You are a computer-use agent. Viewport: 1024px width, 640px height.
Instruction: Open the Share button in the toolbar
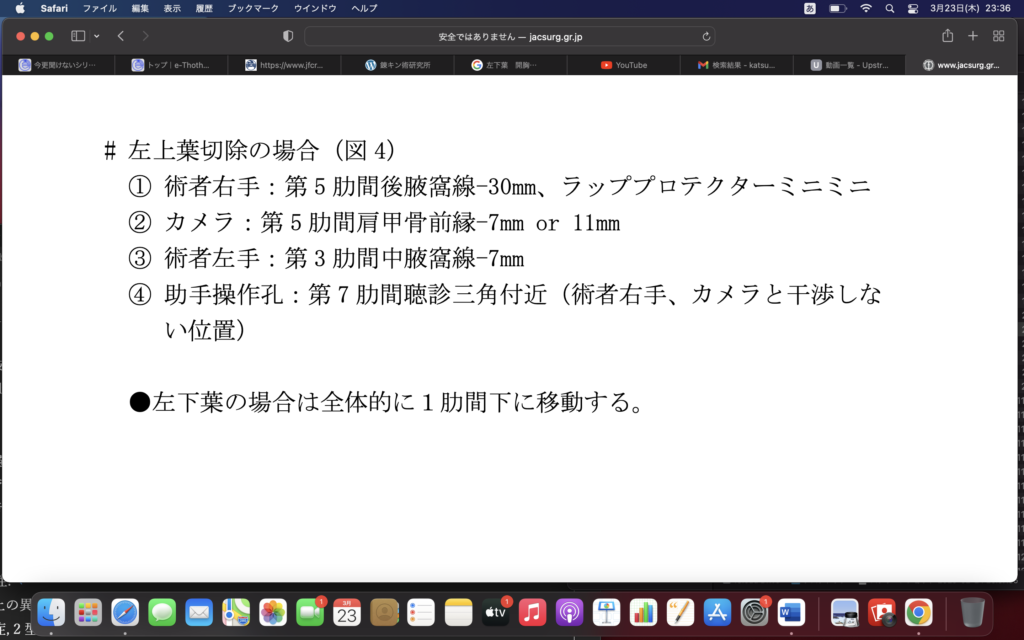pos(947,36)
